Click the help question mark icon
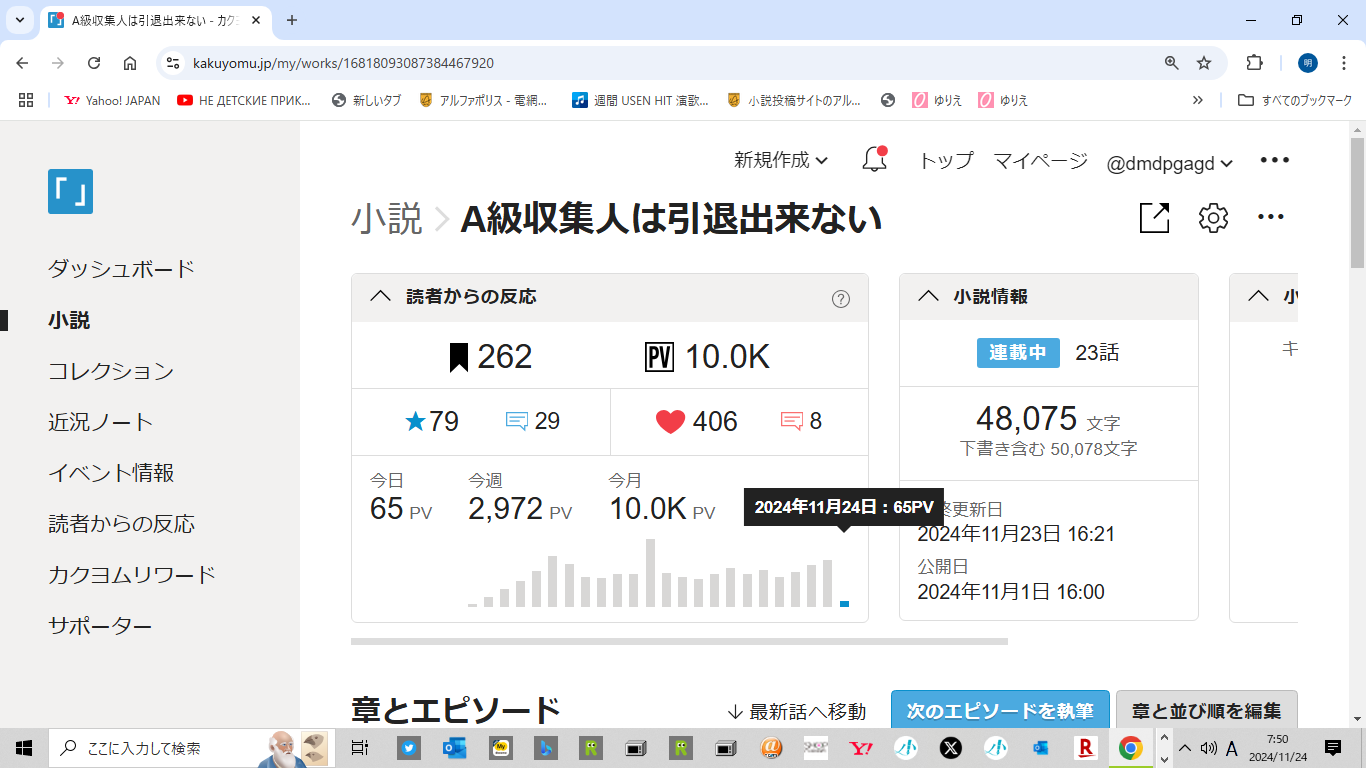Viewport: 1366px width, 768px height. pos(841,298)
